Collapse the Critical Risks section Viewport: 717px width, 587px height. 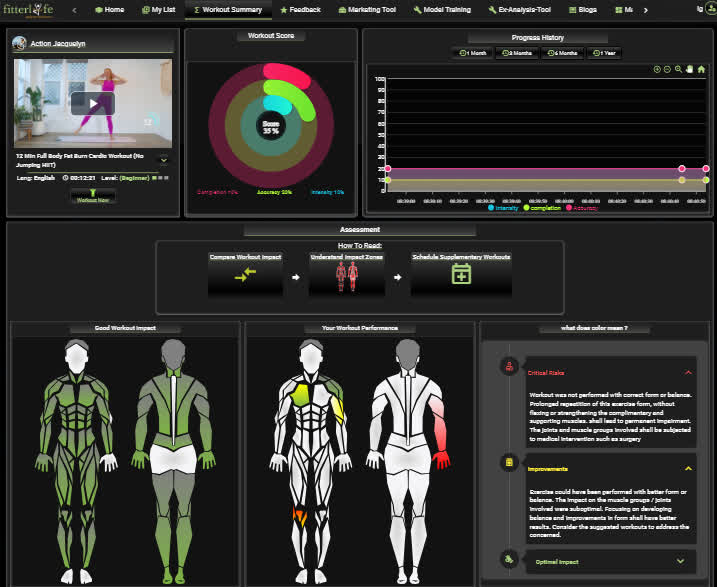[688, 373]
